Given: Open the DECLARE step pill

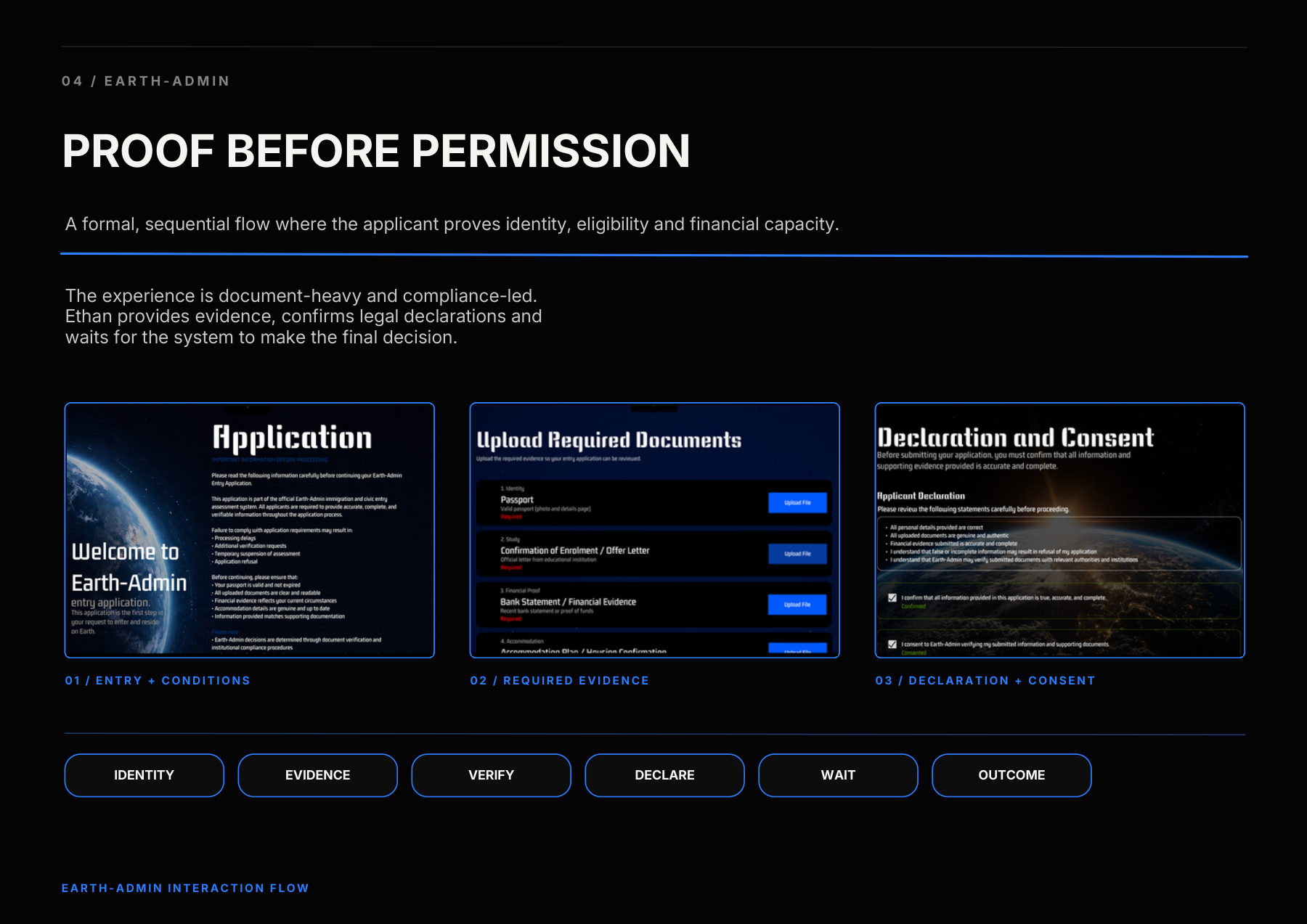Looking at the screenshot, I should click(664, 775).
